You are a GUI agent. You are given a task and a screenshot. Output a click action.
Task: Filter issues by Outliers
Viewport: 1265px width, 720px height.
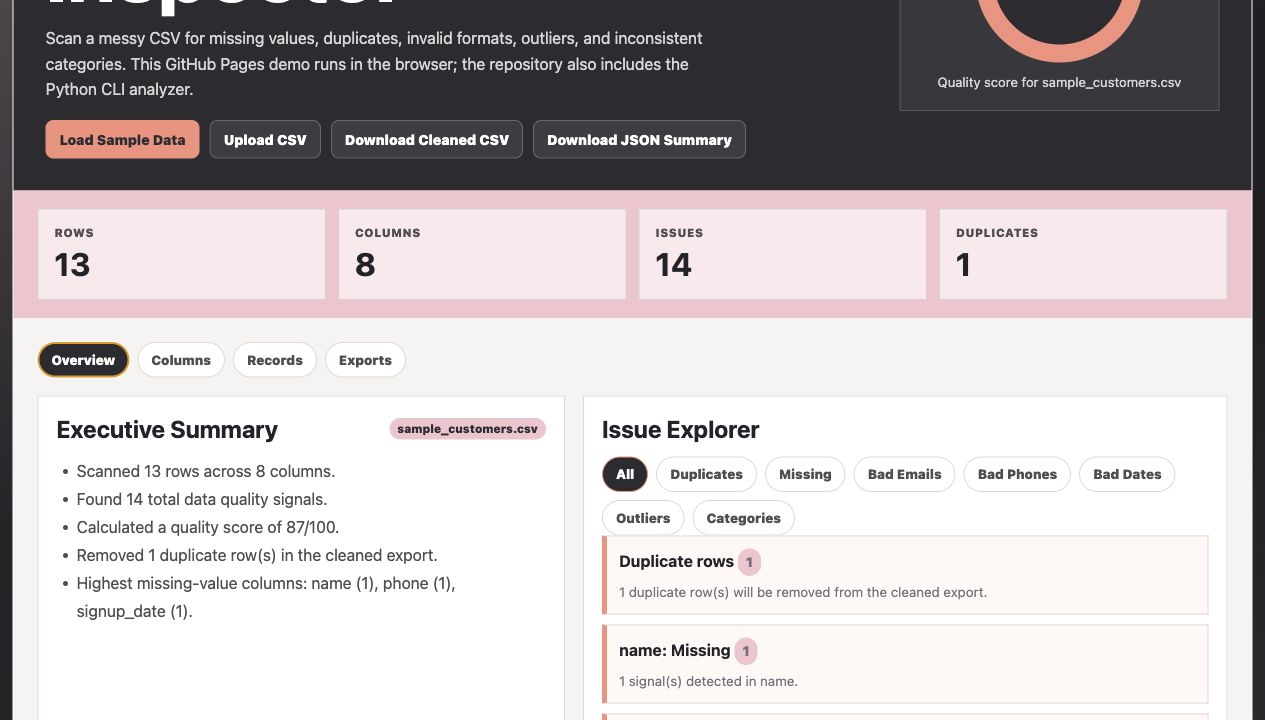pyautogui.click(x=643, y=518)
